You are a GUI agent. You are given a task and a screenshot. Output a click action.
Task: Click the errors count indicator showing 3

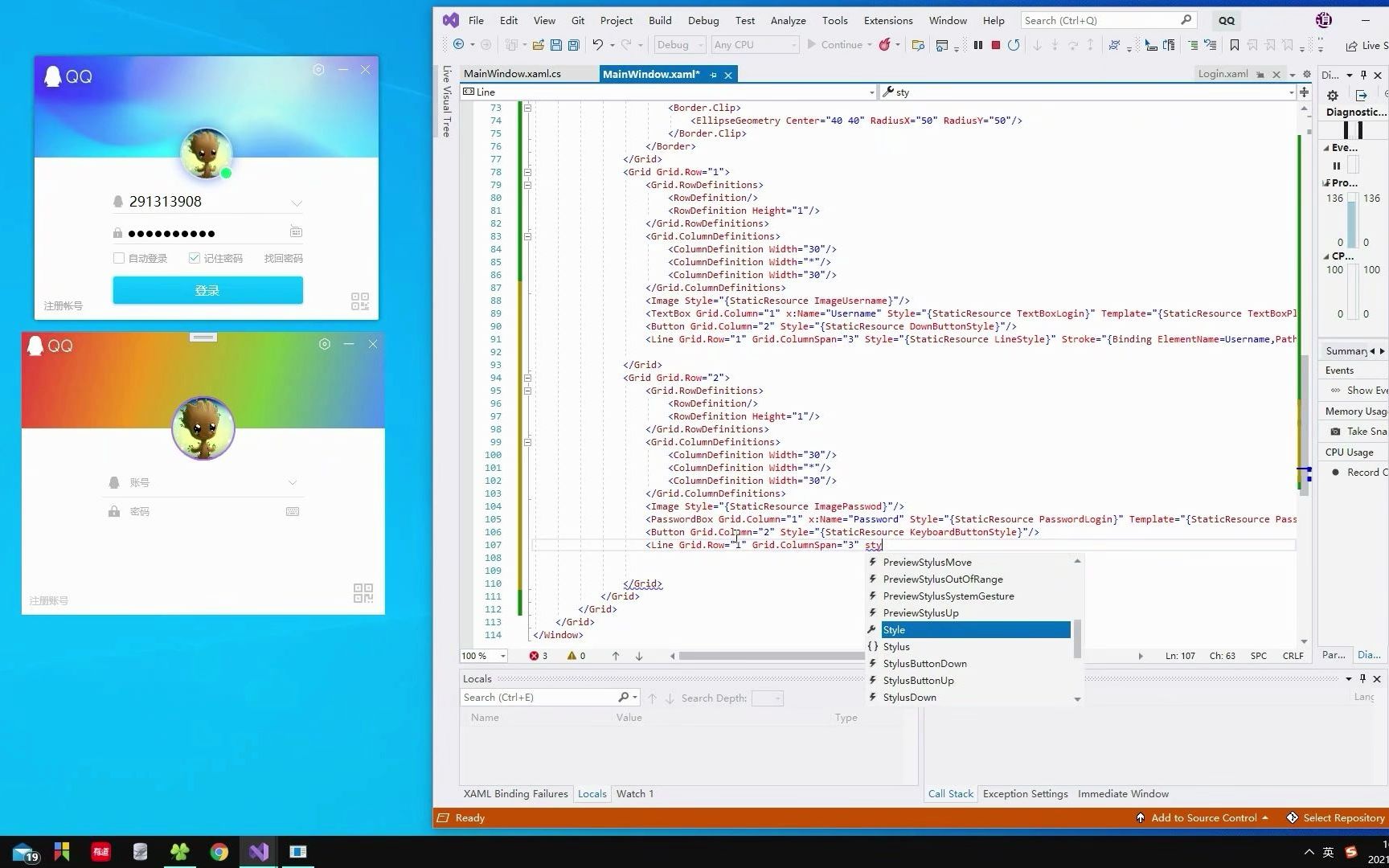pyautogui.click(x=539, y=656)
